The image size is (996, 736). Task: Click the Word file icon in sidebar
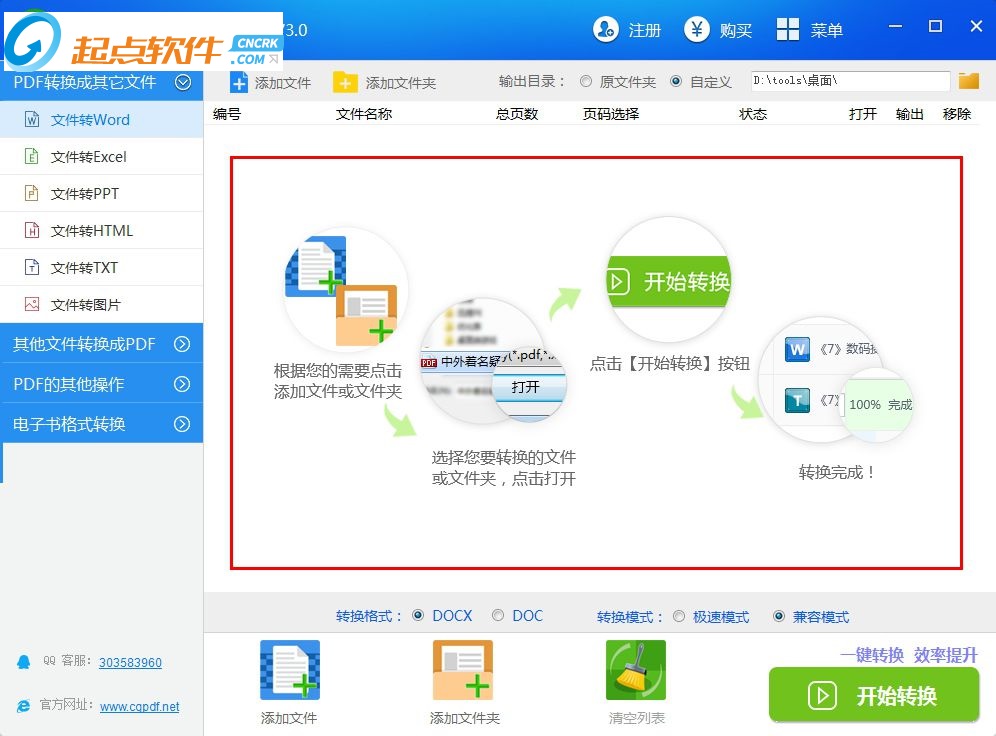pyautogui.click(x=32, y=119)
